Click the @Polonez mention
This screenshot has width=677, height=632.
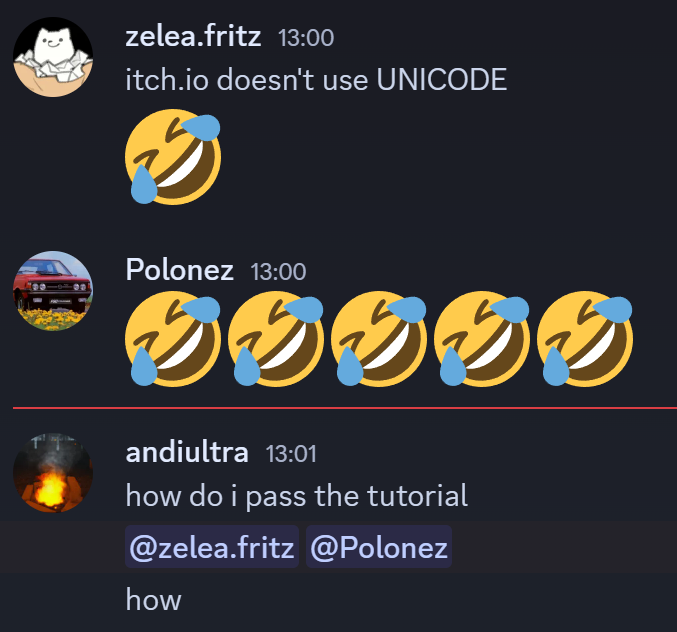pos(379,547)
